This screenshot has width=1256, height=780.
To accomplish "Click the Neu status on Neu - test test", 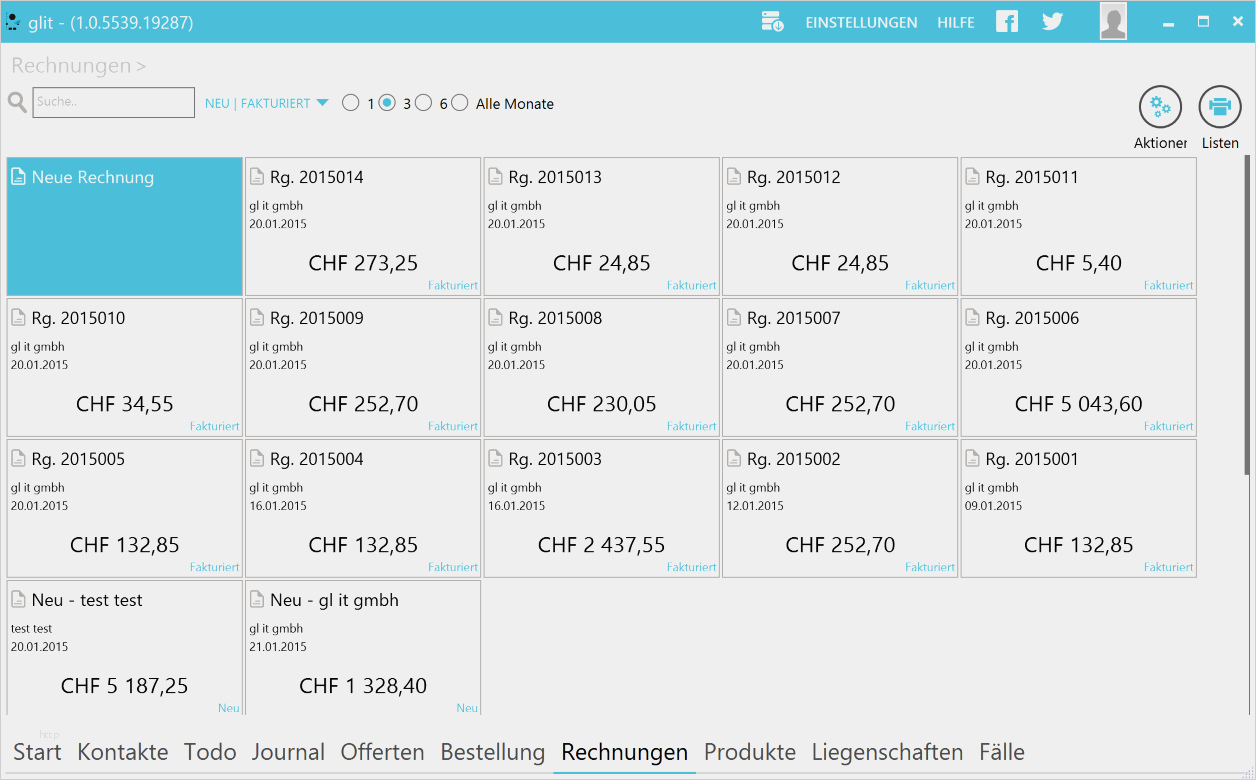I will [x=229, y=708].
